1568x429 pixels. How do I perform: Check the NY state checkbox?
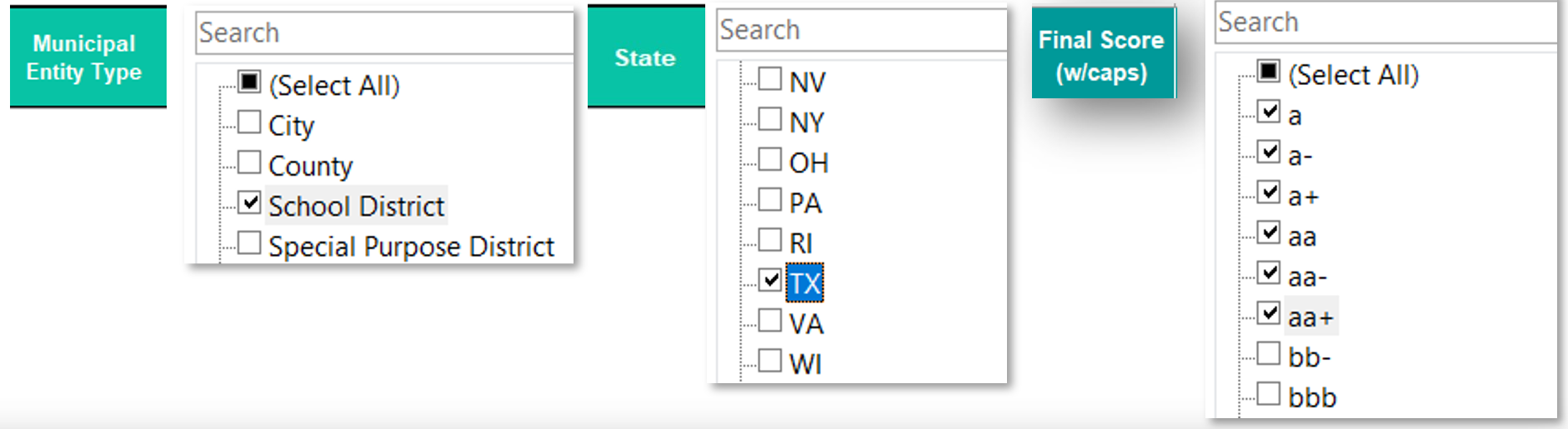[x=770, y=119]
